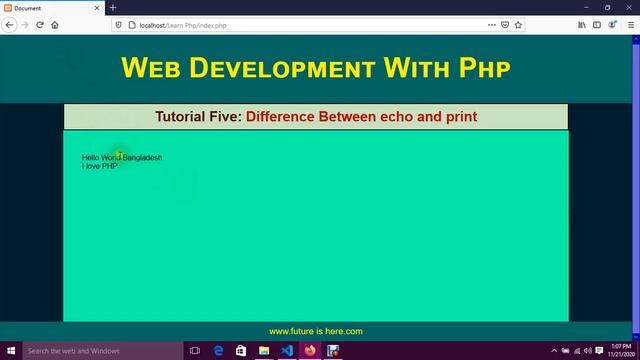640x360 pixels.
Task: Open the last pinned taskbar app
Action: 333,351
